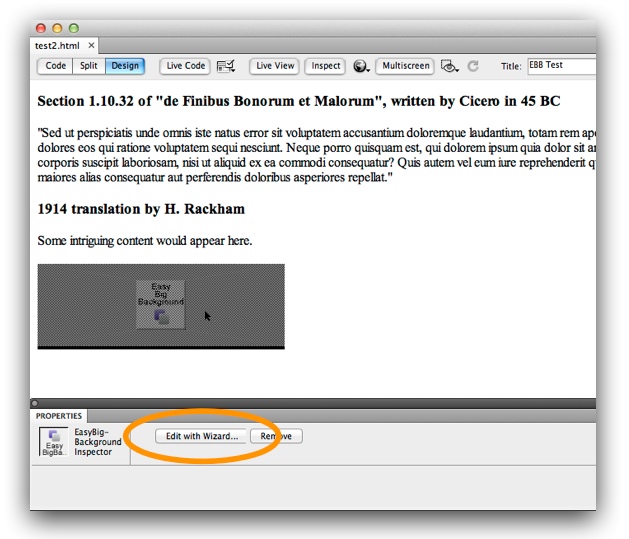Click the Edit with Wizard button
629x539 pixels.
coord(202,436)
